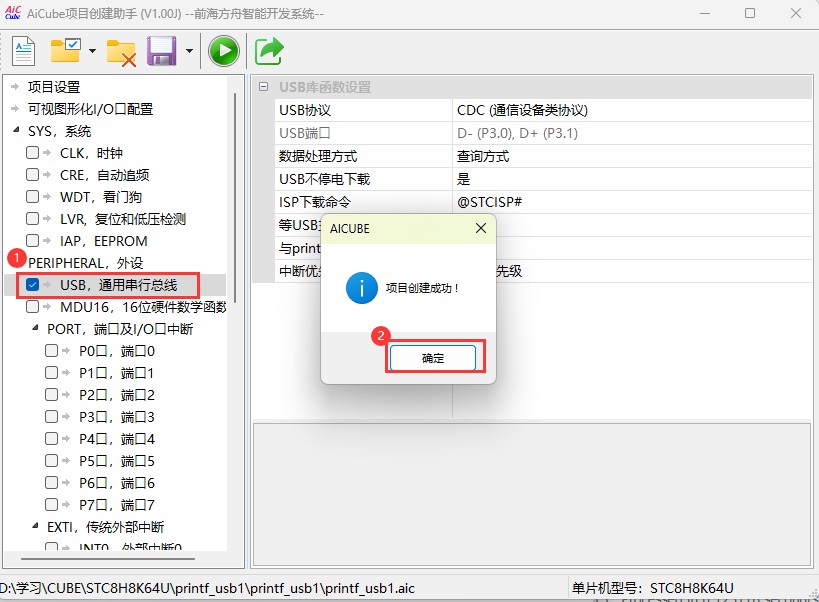Select CLK, 时钟 label
This screenshot has height=602, width=819.
coord(91,153)
